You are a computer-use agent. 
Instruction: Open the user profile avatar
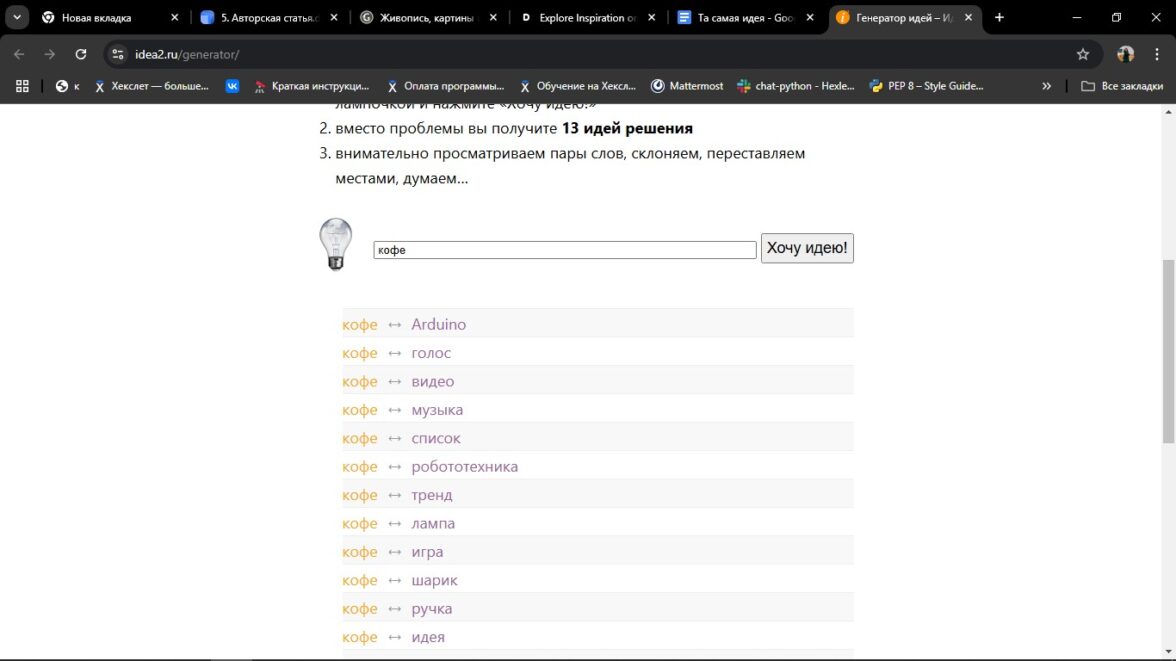[x=1126, y=54]
